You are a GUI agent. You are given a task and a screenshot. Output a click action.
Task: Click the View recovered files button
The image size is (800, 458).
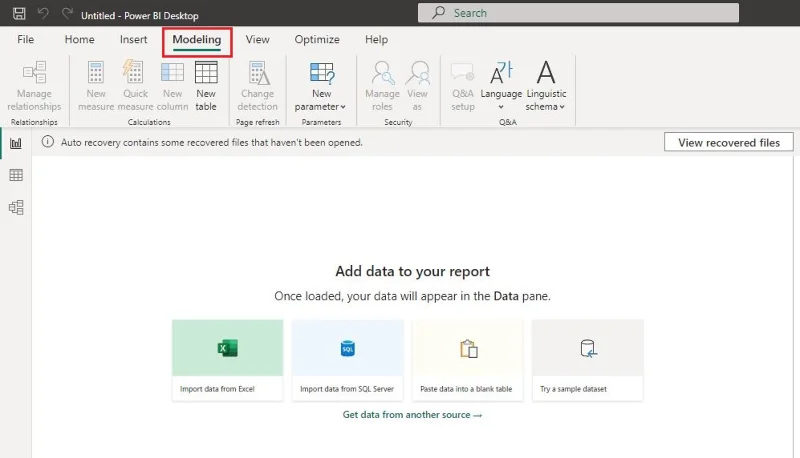[729, 142]
